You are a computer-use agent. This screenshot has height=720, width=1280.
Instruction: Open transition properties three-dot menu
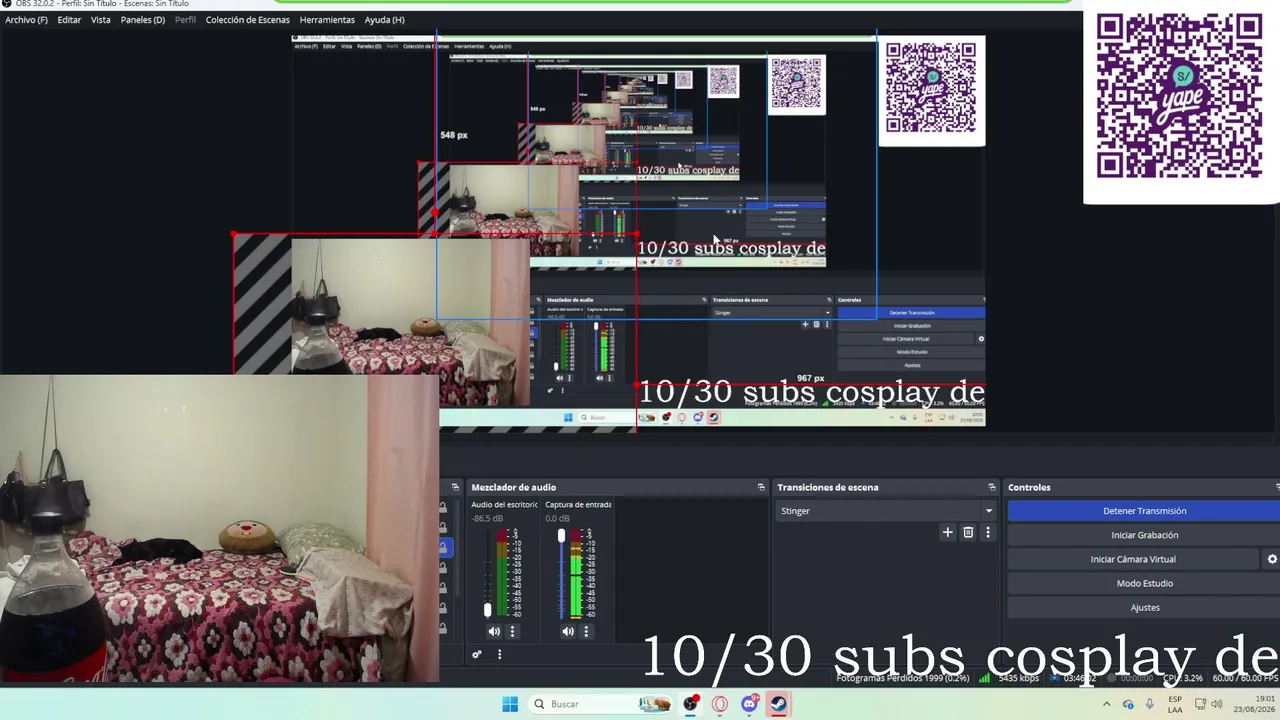coord(987,533)
